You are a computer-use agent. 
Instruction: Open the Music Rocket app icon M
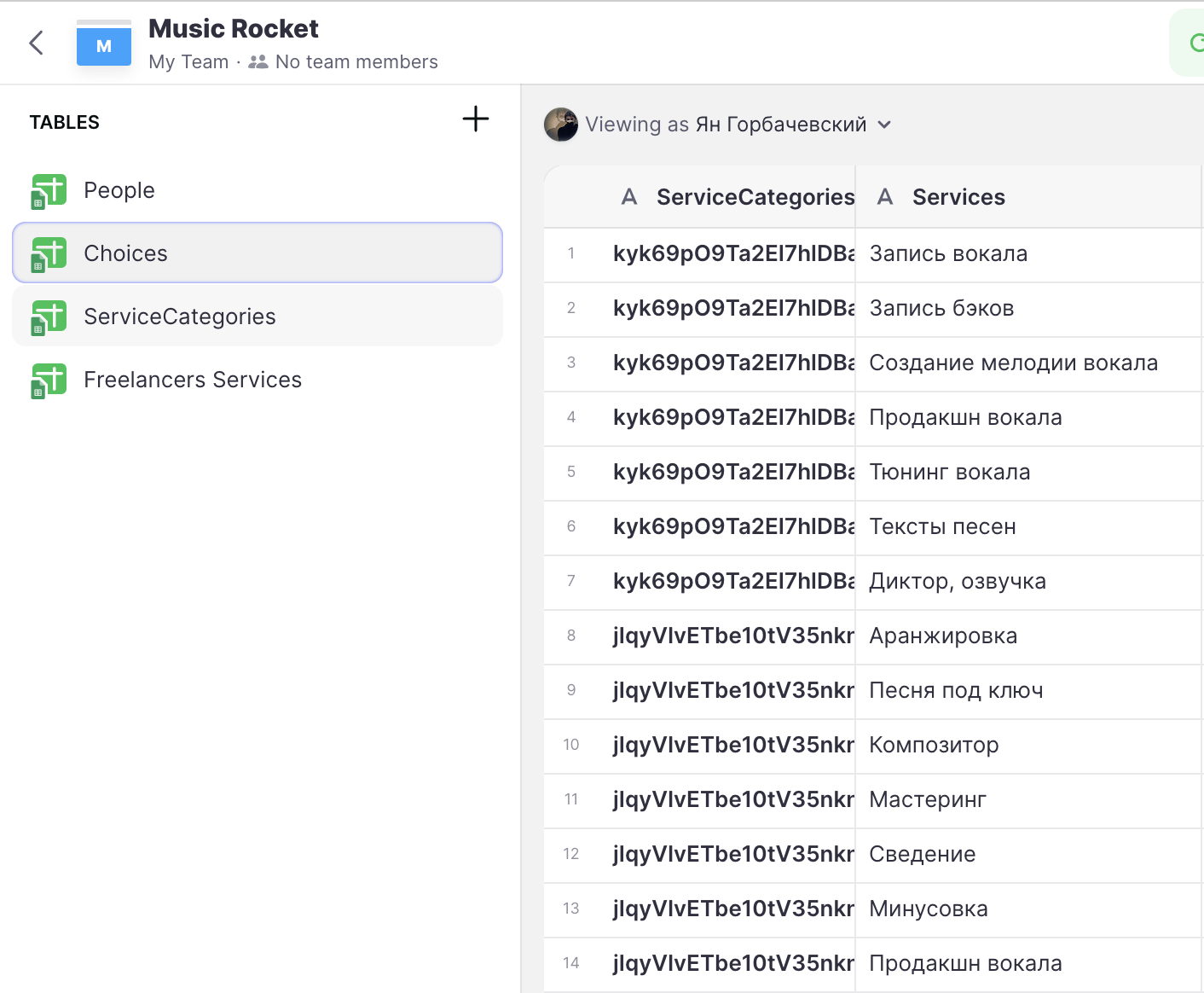coord(104,44)
